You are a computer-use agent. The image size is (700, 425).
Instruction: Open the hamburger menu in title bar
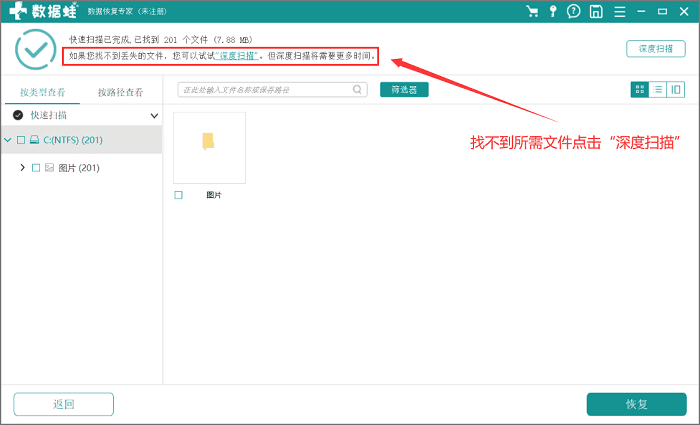pyautogui.click(x=620, y=12)
